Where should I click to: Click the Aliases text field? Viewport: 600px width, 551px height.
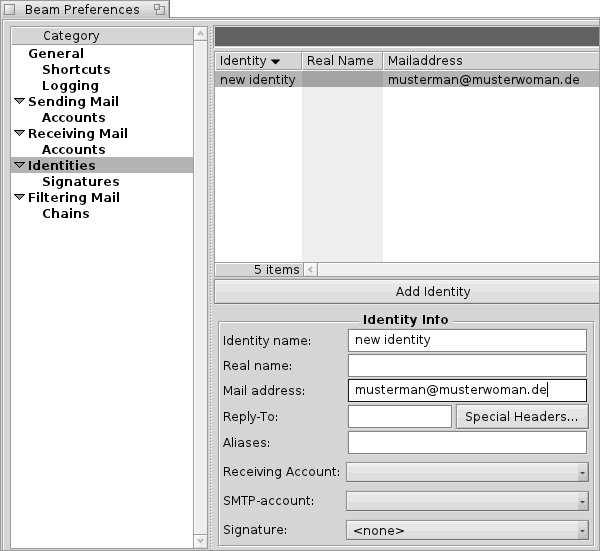pyautogui.click(x=467, y=443)
